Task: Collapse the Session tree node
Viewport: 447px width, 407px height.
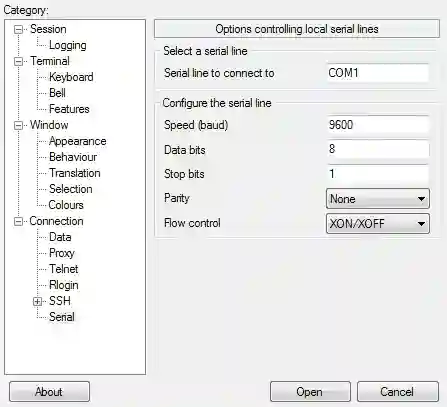Action: [18, 30]
